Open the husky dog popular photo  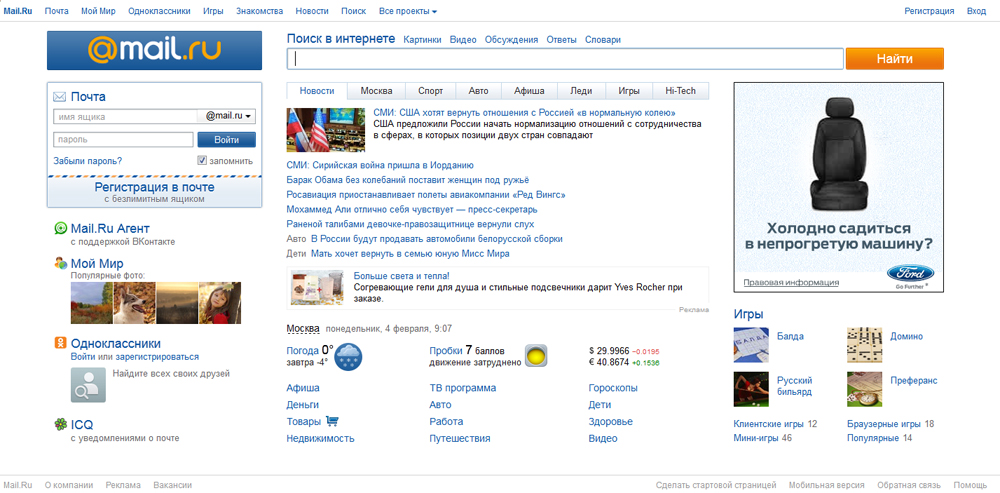(x=134, y=303)
